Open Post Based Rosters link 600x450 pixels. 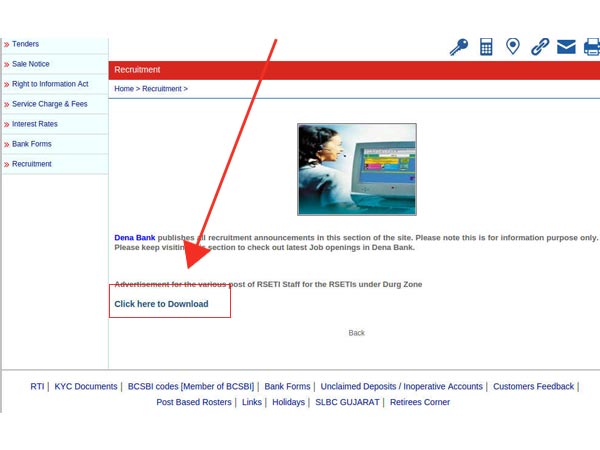194,402
